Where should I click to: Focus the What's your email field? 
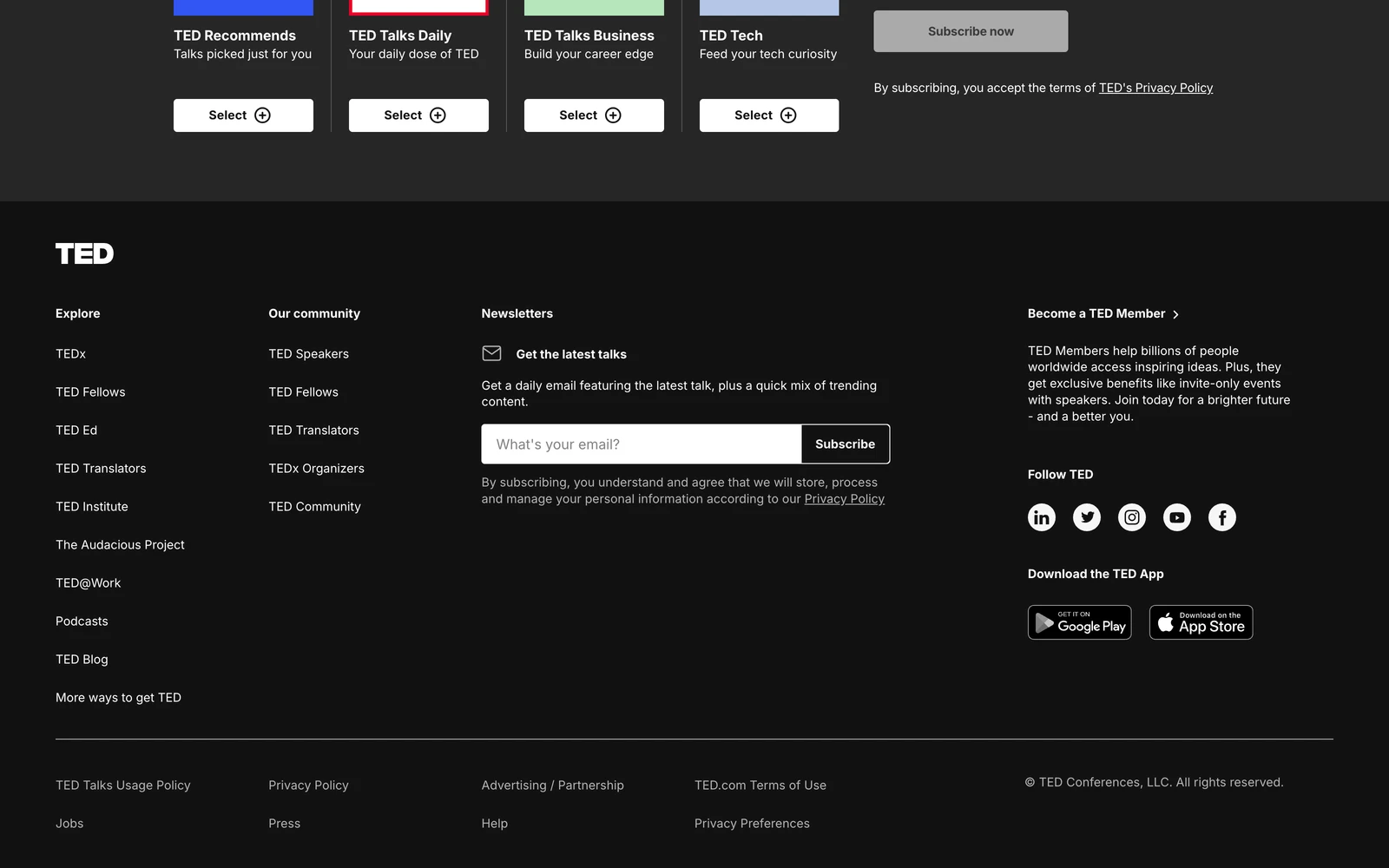click(x=642, y=444)
